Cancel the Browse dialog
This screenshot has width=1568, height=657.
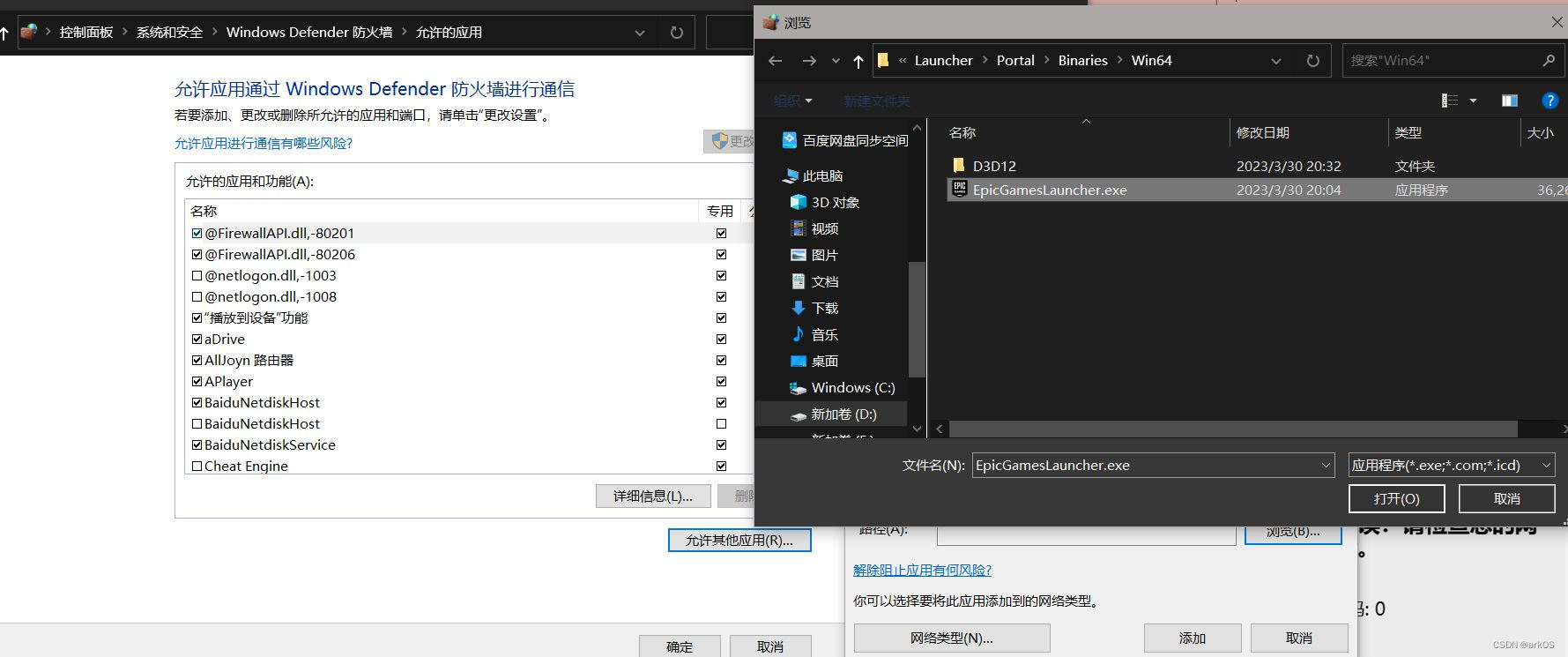1506,498
